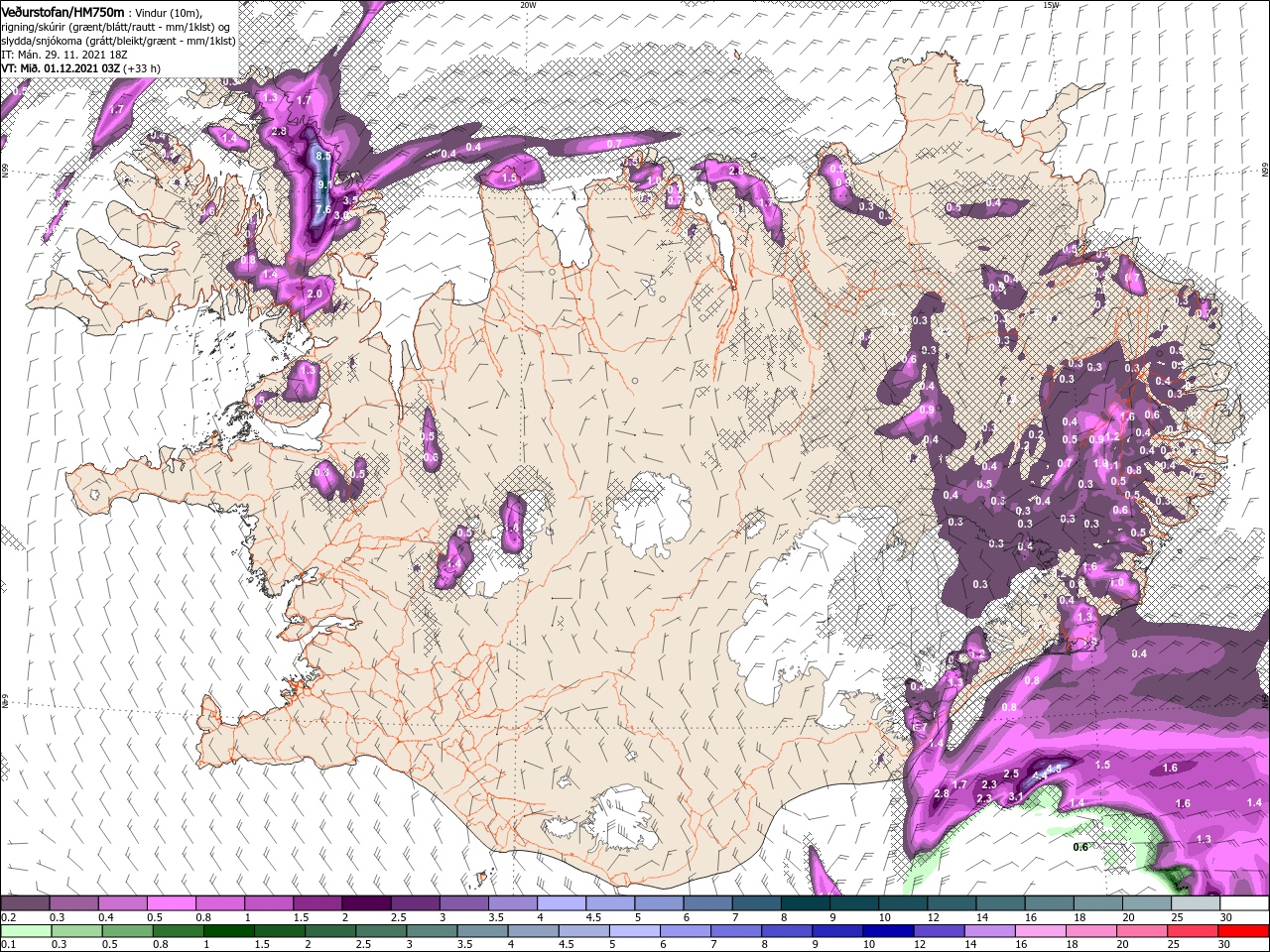Click the 'rigning/skúrir' legend description line
Screen dimensions: 1270x952
[115, 27]
